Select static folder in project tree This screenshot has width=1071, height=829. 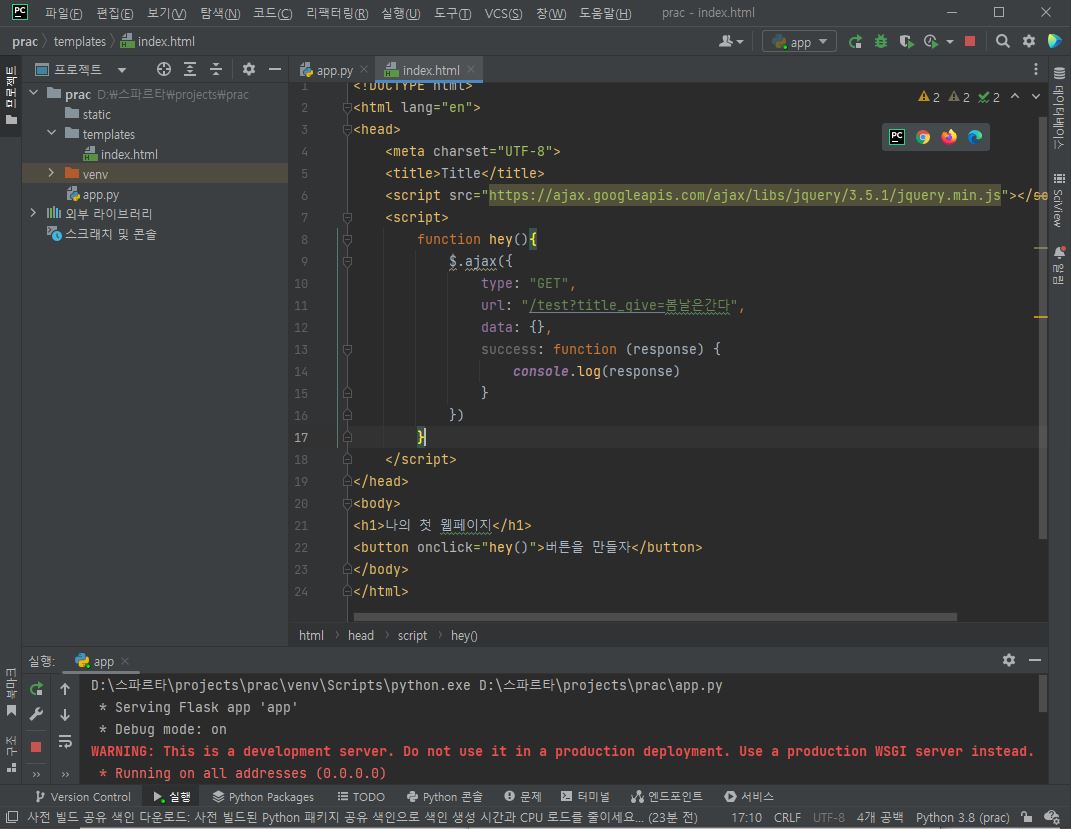96,114
